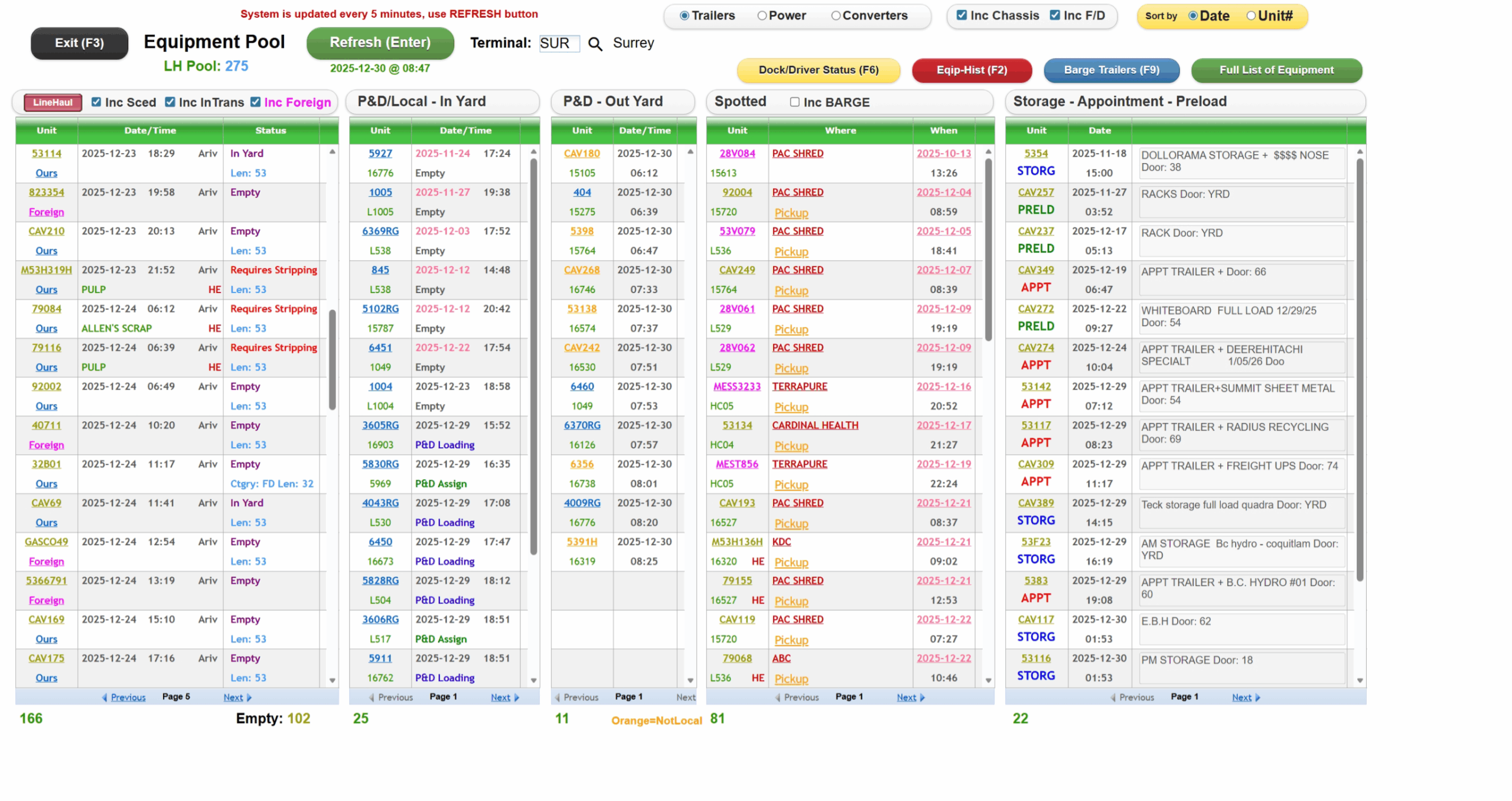Screen dimensions: 1512x801
Task: Enable the Inc BARGE checkbox
Action: point(794,102)
